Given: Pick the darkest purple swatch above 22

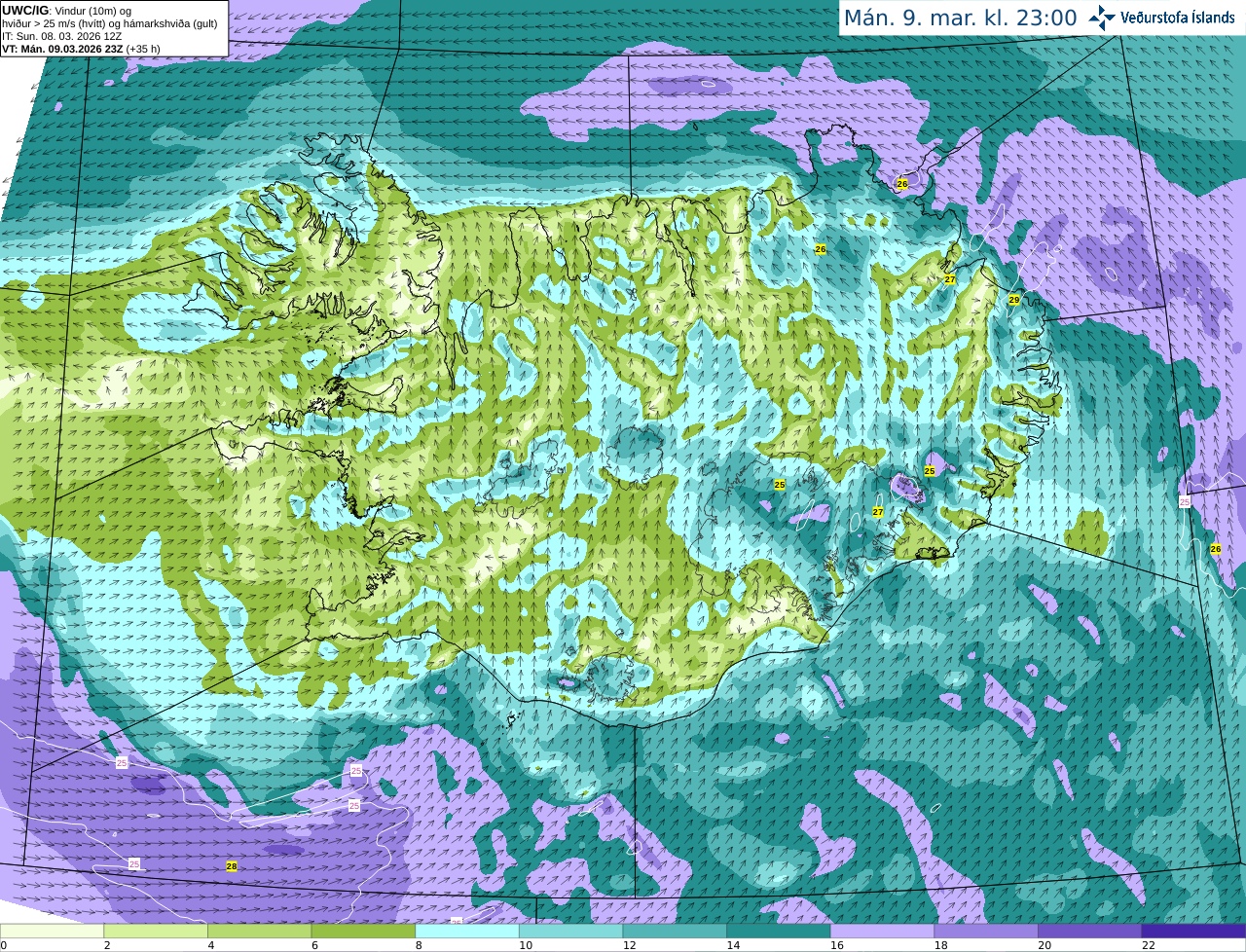Looking at the screenshot, I should pyautogui.click(x=1194, y=932).
